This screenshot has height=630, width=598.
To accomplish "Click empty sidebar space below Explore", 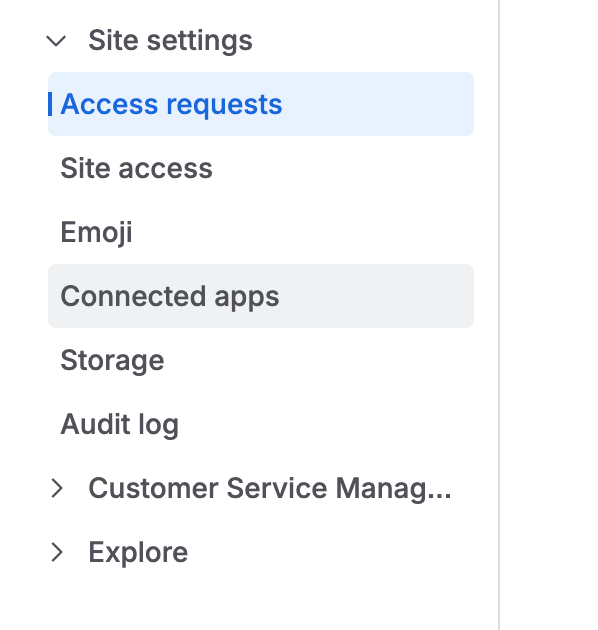I will pos(249,603).
